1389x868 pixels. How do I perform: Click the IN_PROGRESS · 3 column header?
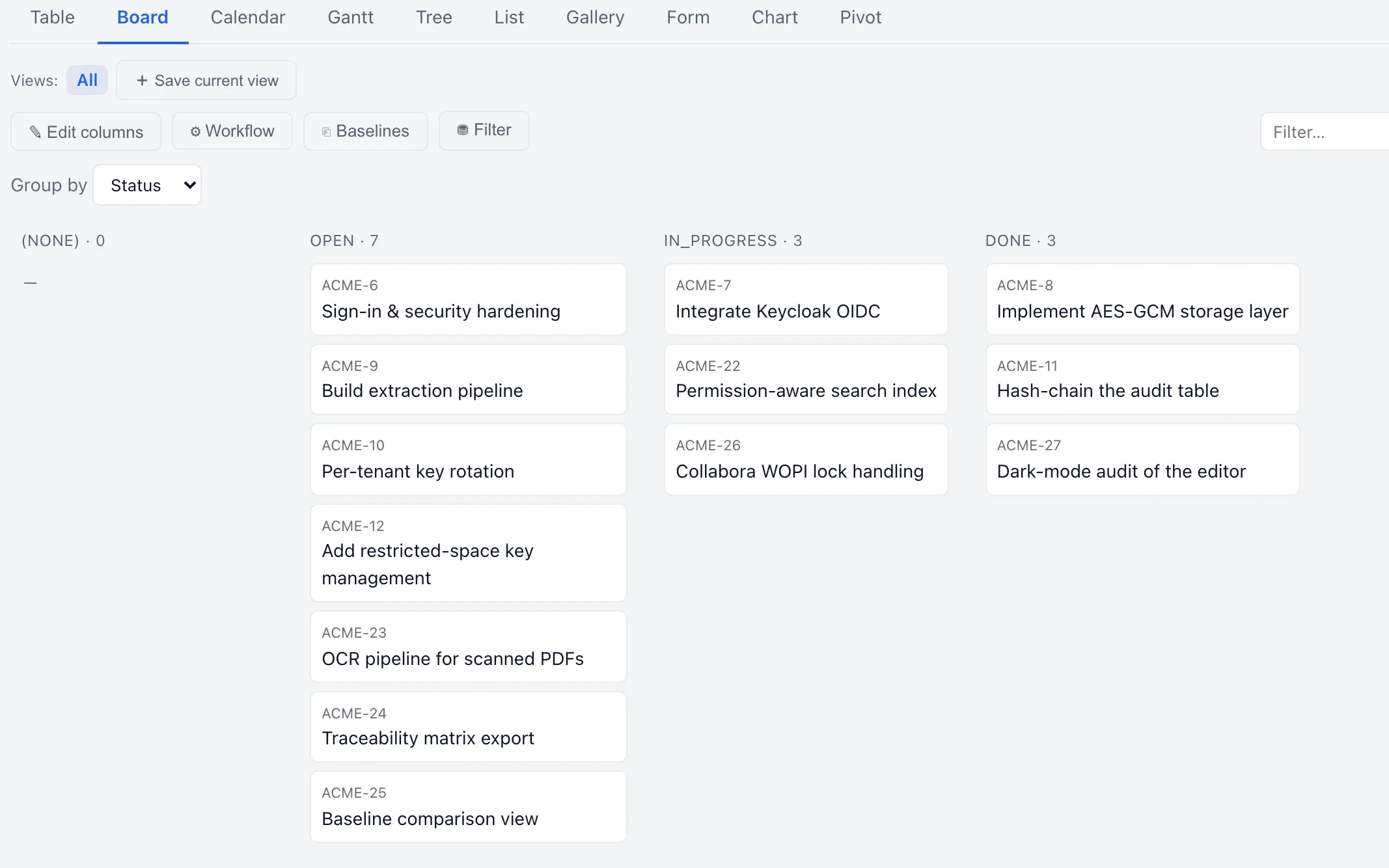click(733, 241)
